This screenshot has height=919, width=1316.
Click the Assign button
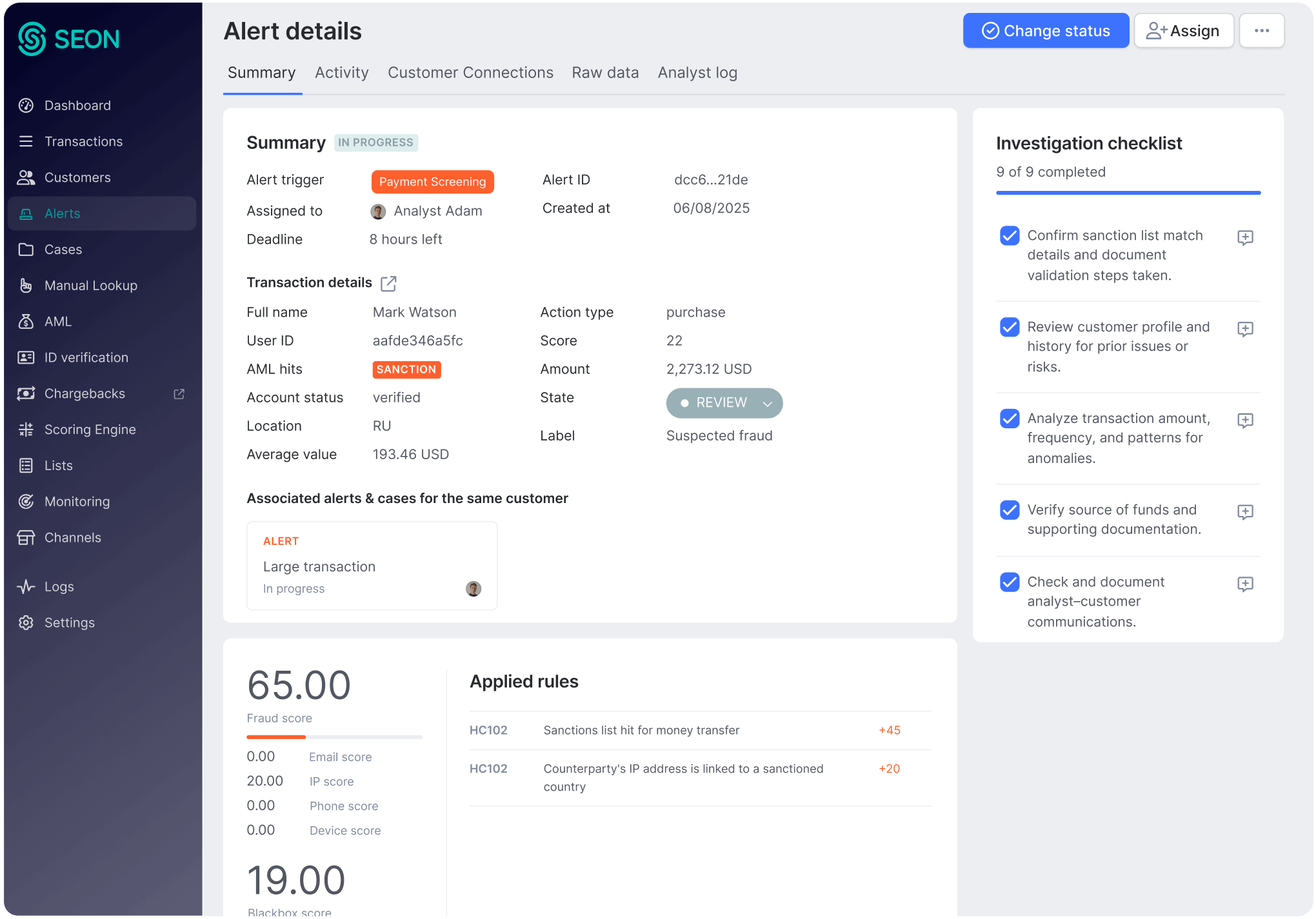pyautogui.click(x=1184, y=30)
